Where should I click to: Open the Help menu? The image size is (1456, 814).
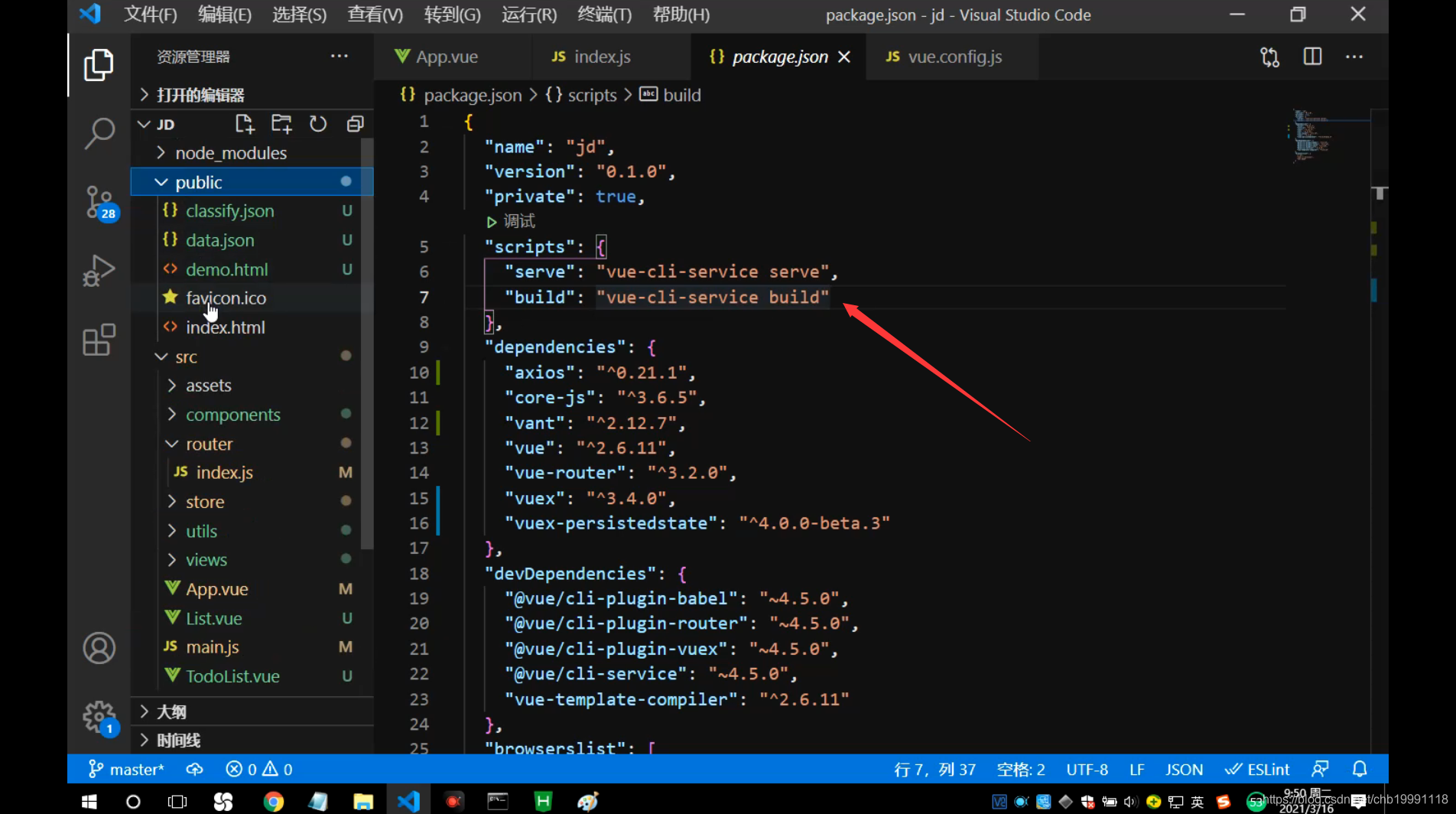pos(681,15)
